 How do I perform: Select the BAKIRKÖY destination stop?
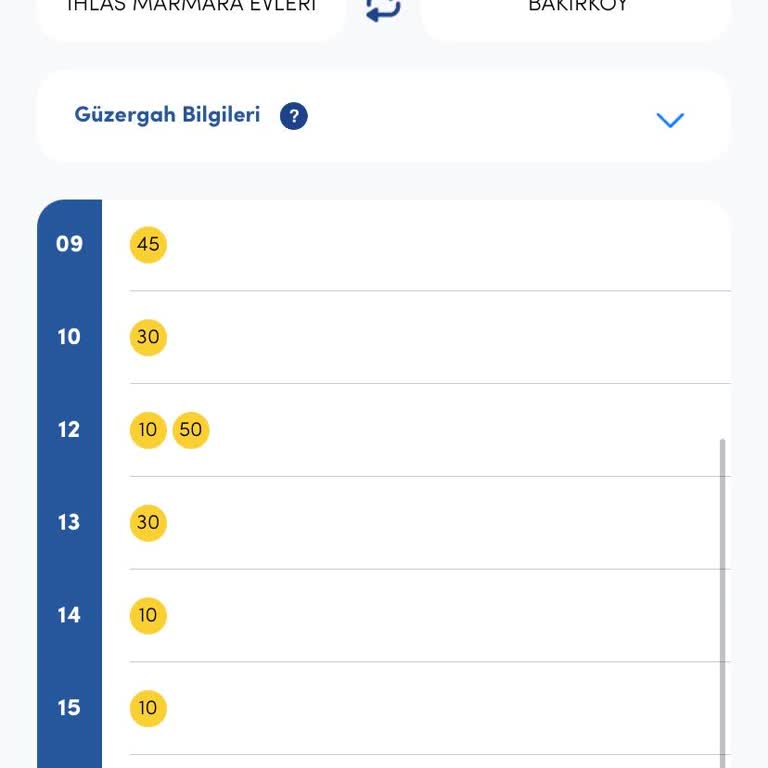pyautogui.click(x=577, y=8)
